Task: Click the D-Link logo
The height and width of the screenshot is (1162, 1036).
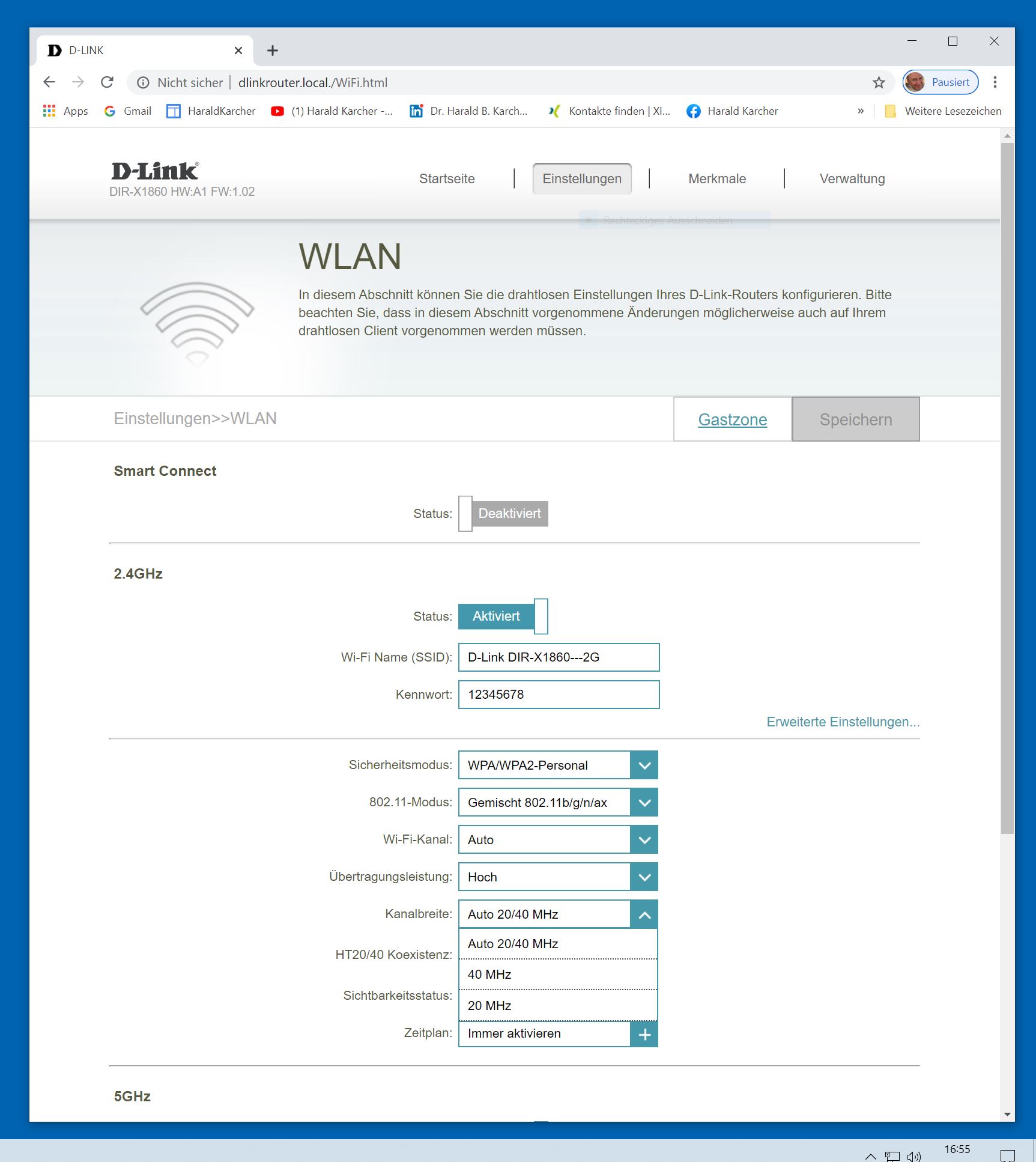Action: tap(155, 171)
